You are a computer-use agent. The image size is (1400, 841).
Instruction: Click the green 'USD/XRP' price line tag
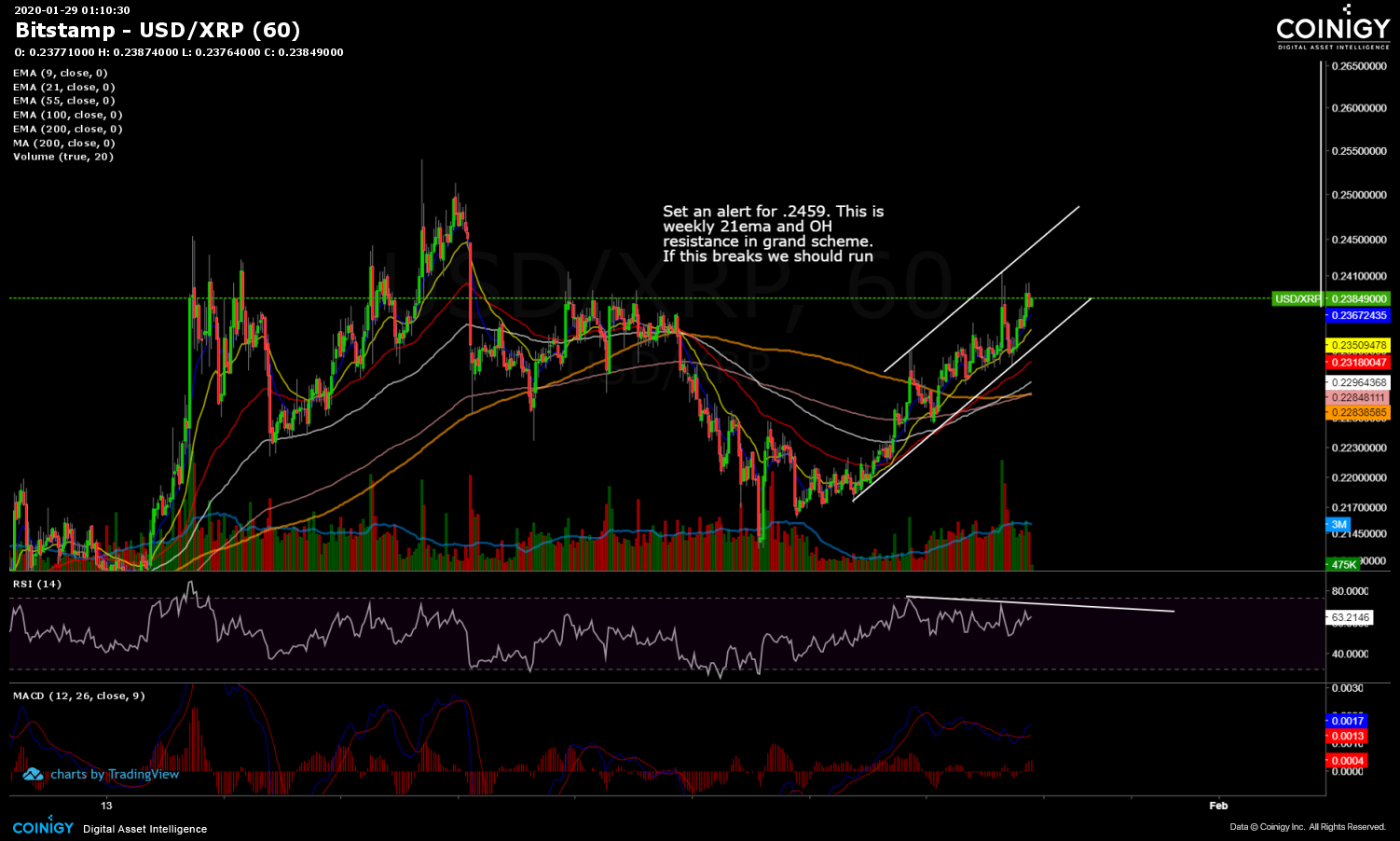coord(1297,298)
